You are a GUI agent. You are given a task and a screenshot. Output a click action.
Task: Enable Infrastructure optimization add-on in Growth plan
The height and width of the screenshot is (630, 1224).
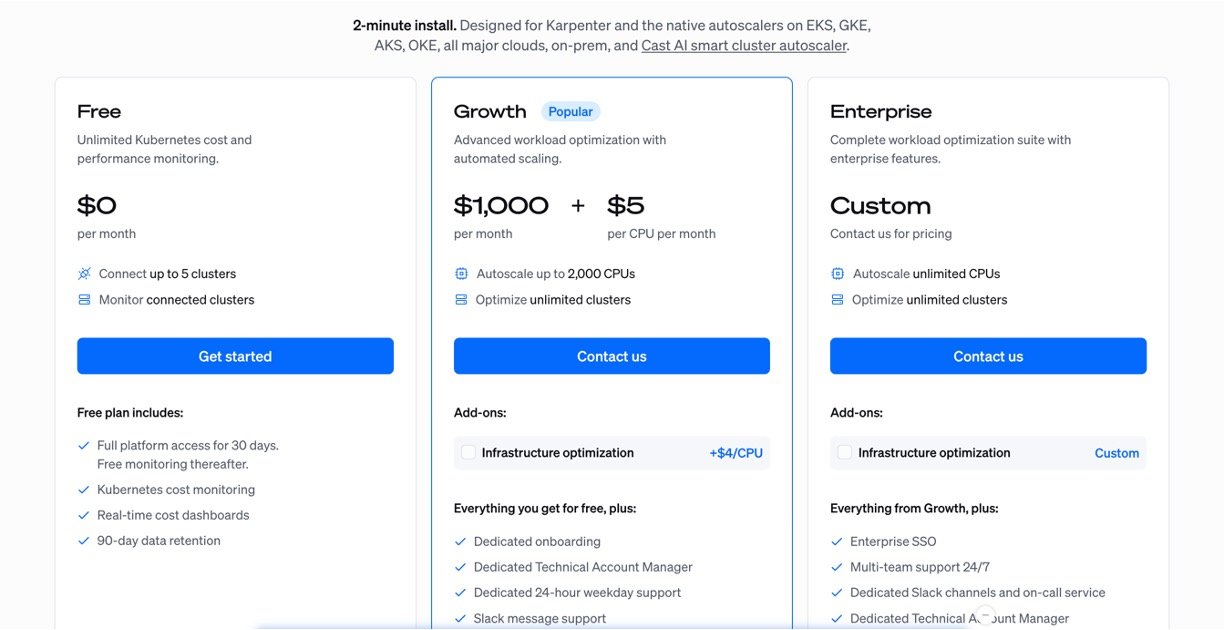(468, 453)
